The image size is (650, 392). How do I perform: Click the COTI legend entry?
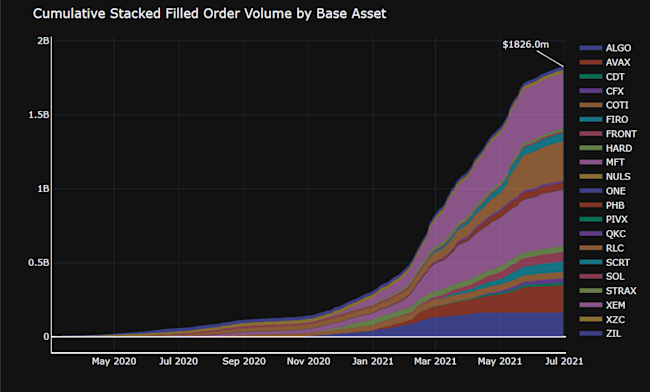point(604,105)
